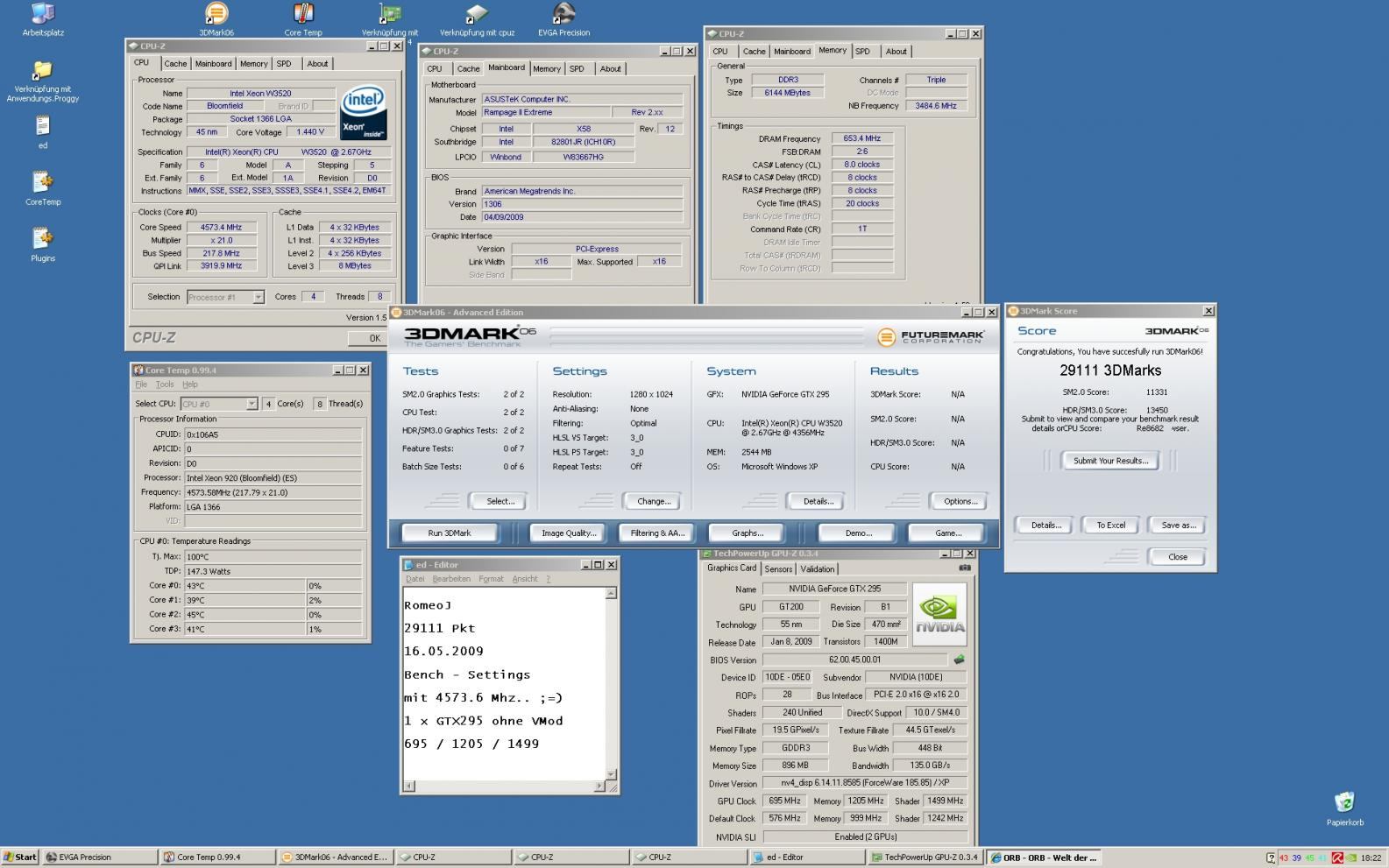This screenshot has width=1389, height=868.
Task: Click Details... in 3DMark Score window
Action: pos(1045,525)
